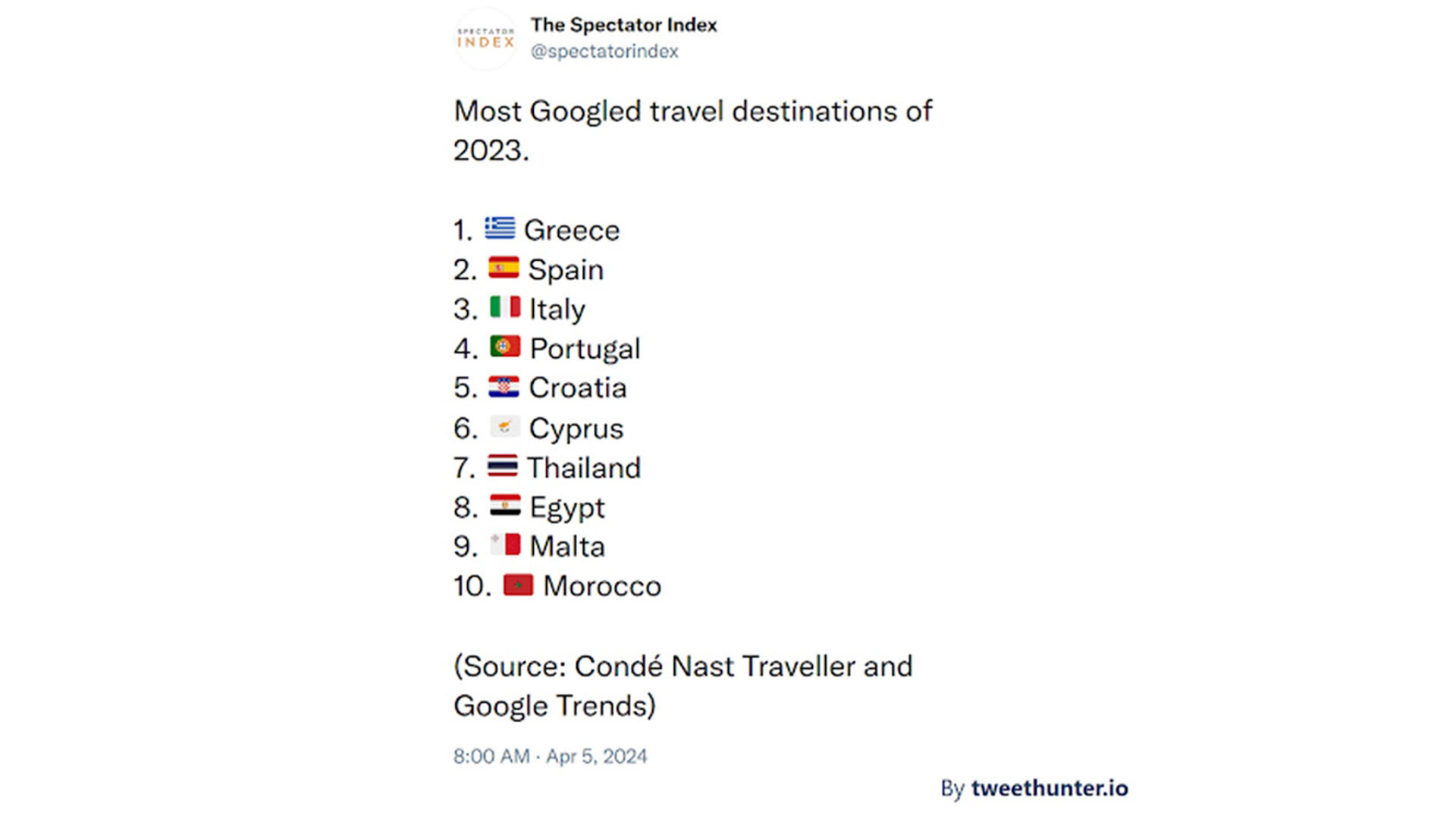Click the word "Portugal" in the list

585,349
